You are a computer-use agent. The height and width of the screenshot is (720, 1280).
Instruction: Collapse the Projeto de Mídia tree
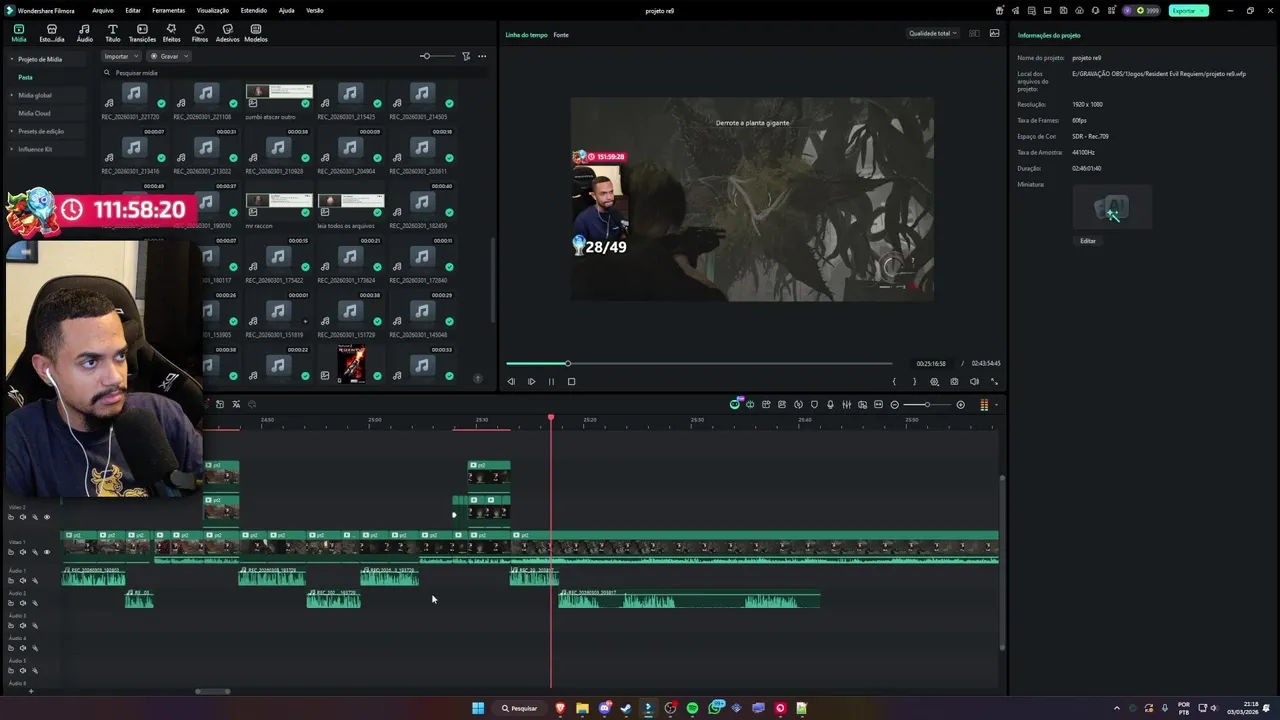coord(12,59)
